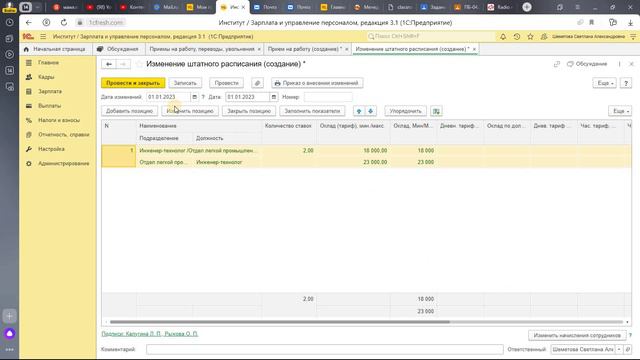Click the Изменить позицию button
The width and height of the screenshot is (640, 360).
point(190,111)
